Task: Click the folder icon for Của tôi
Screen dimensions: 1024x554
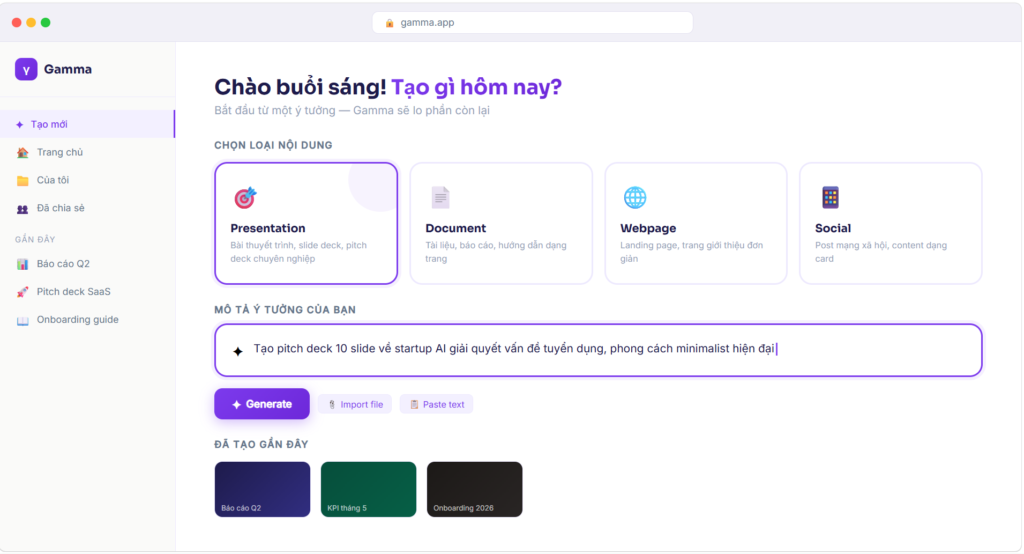Action: pos(22,180)
